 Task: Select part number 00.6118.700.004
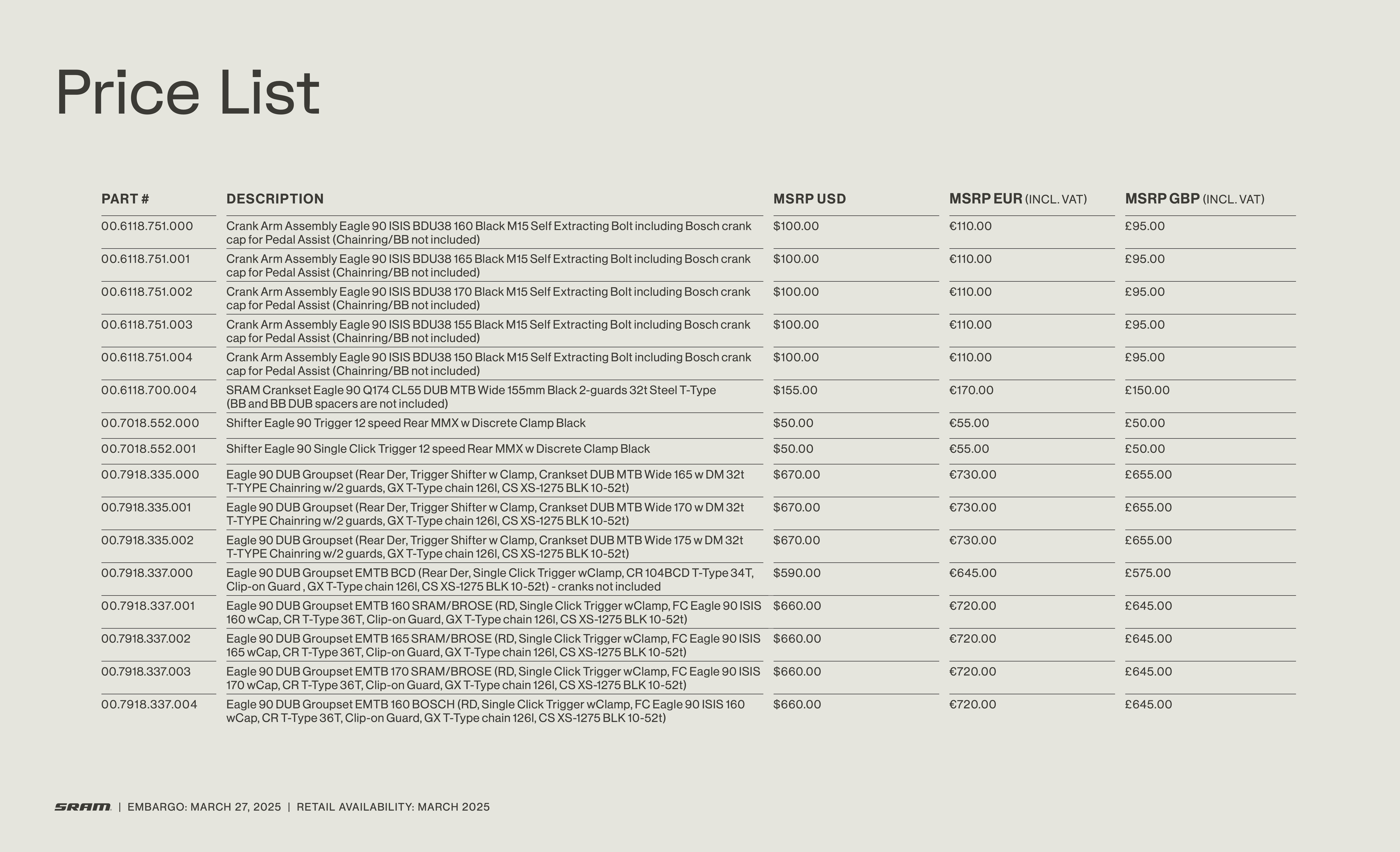pyautogui.click(x=149, y=390)
